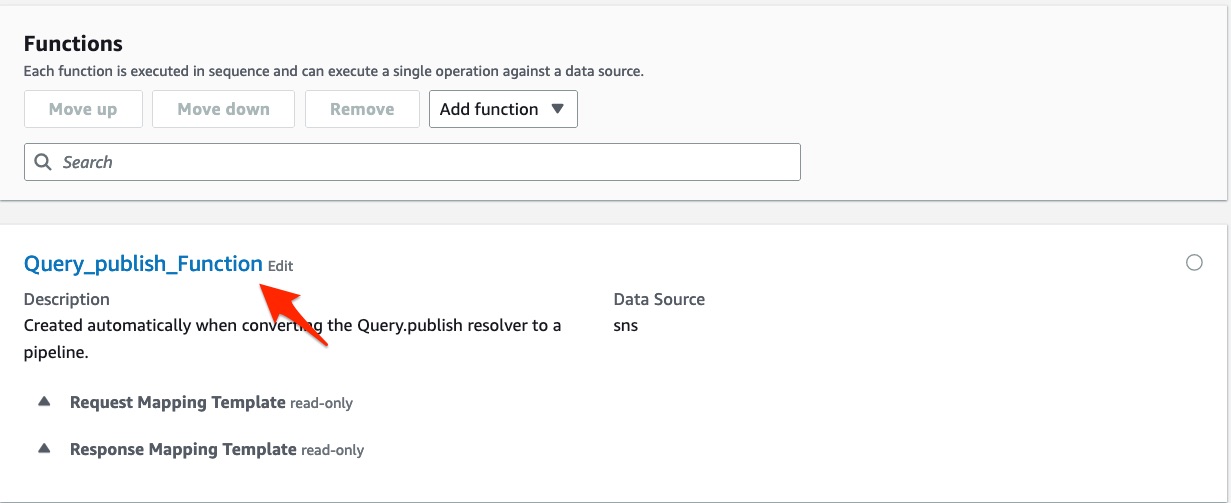Expand the Request Mapping Template triangle
Screen dimensions: 1231x503
coord(44,402)
